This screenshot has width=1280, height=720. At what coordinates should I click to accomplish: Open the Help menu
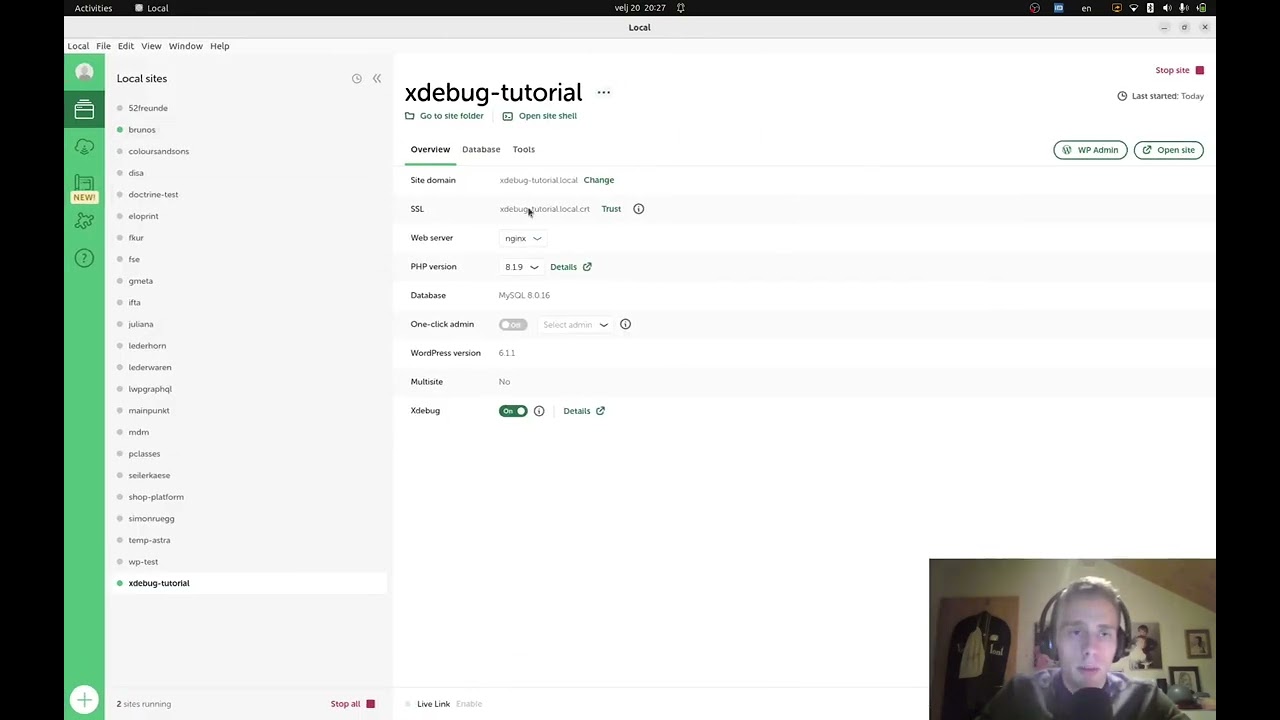219,46
